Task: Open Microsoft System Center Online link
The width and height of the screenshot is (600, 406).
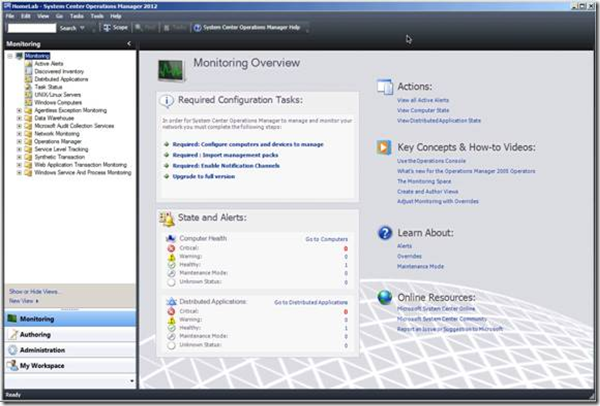Action: pos(436,308)
